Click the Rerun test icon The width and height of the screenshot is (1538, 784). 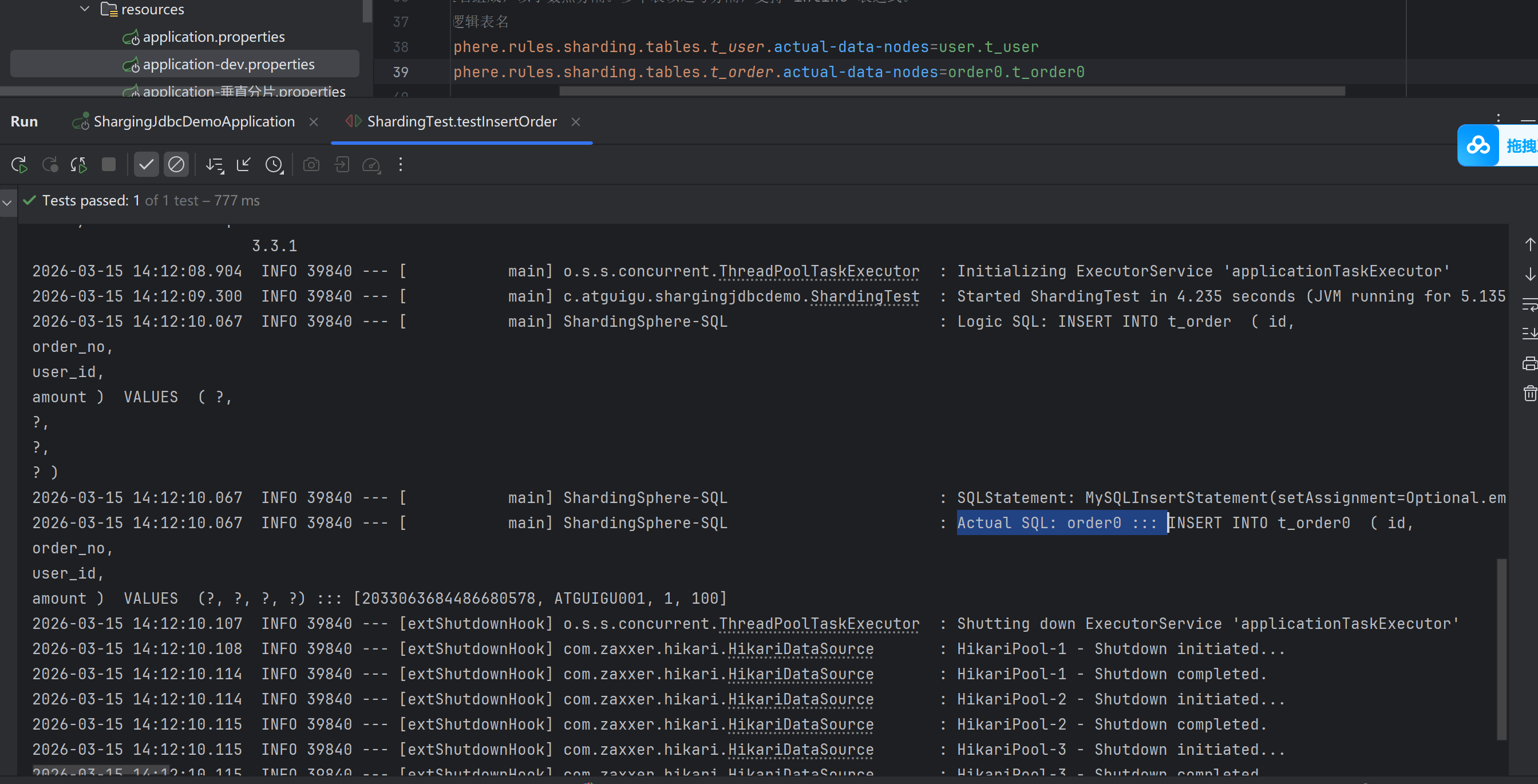point(19,165)
